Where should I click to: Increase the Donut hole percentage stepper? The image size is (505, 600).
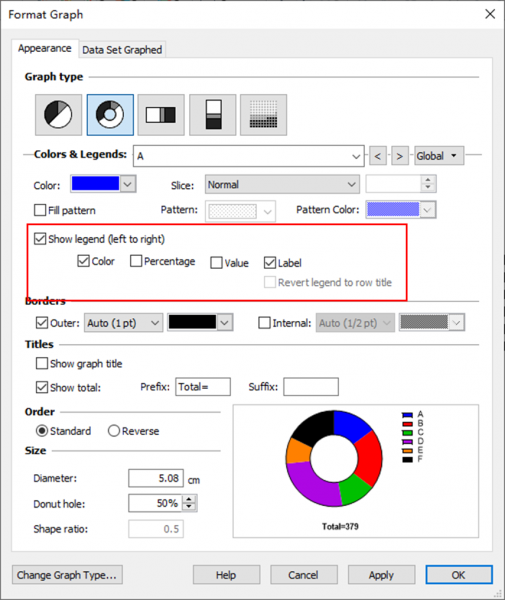click(189, 499)
